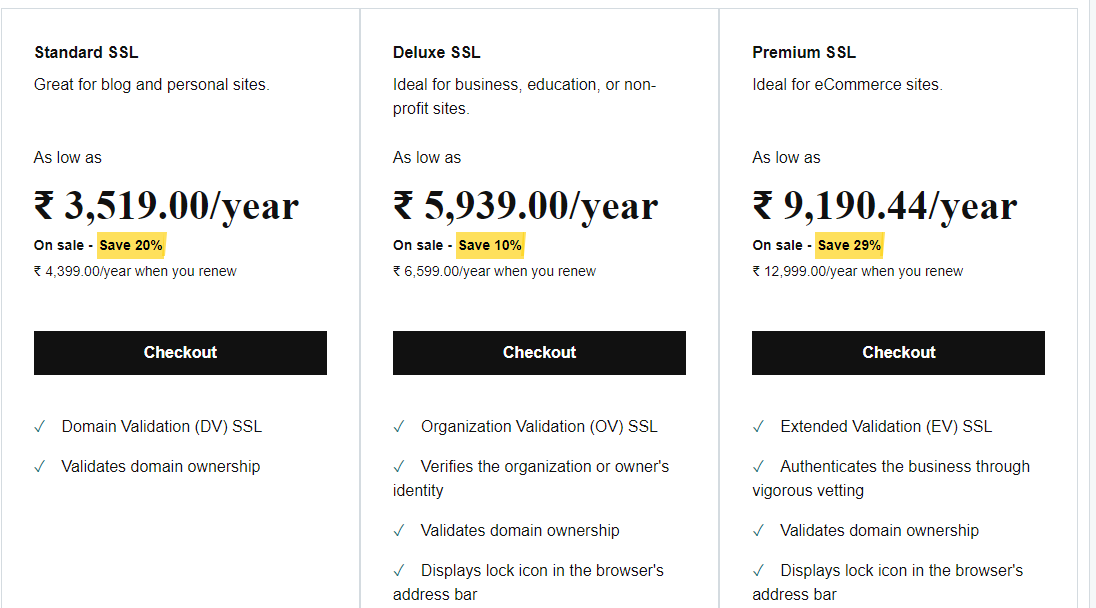This screenshot has height=608, width=1096.
Task: Click checkmark by Verifies the organization
Action: coord(399,467)
